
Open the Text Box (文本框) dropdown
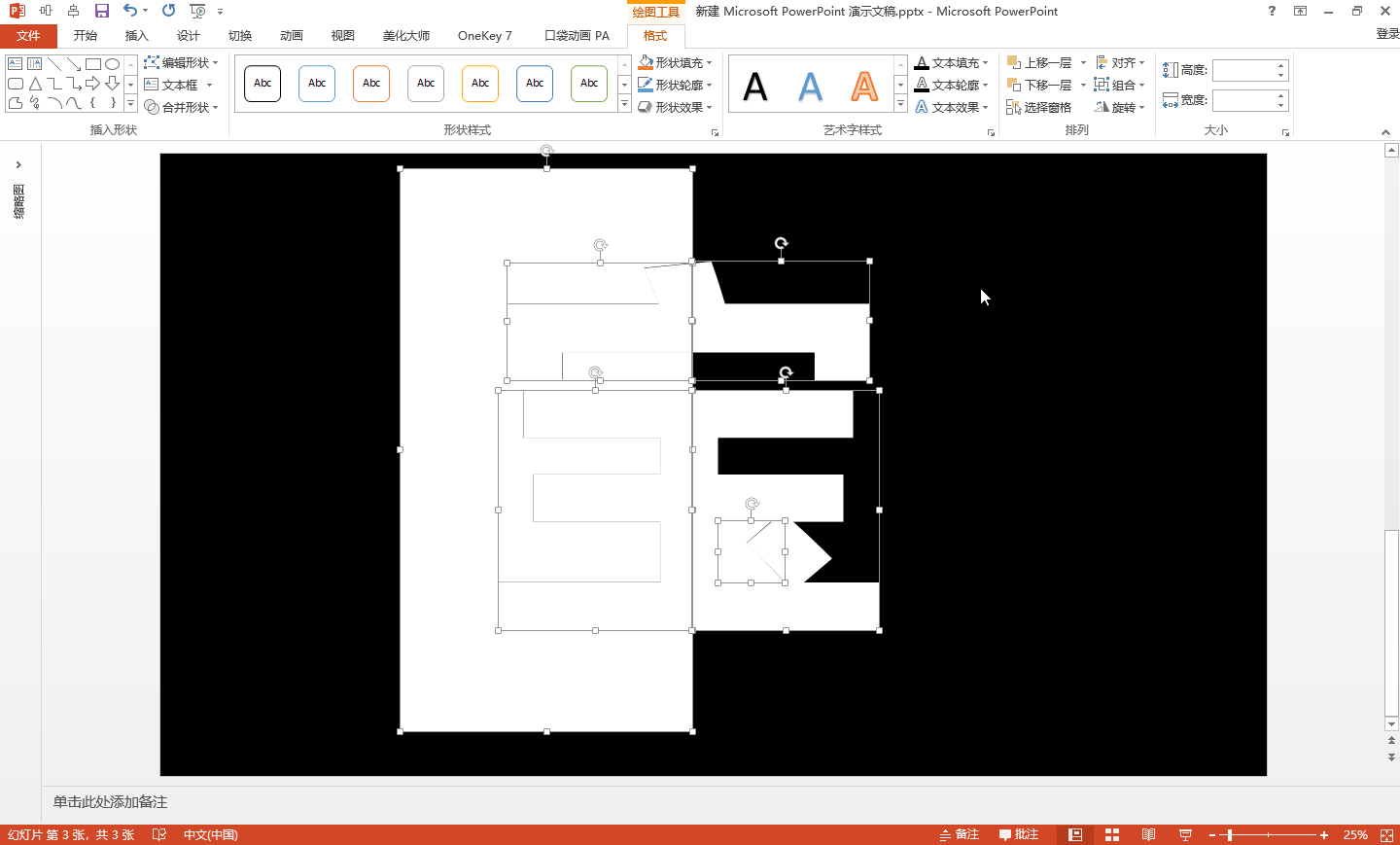point(179,85)
